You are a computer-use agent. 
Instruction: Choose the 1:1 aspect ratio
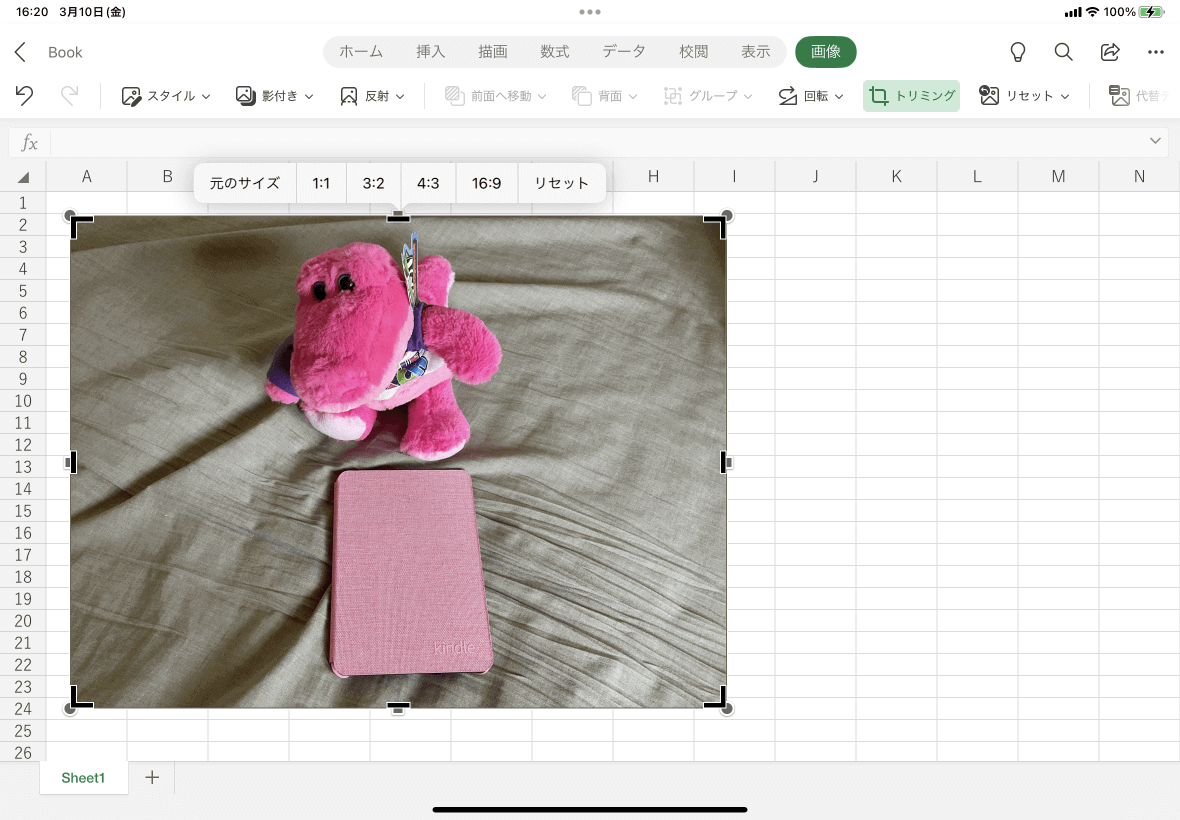pos(321,183)
